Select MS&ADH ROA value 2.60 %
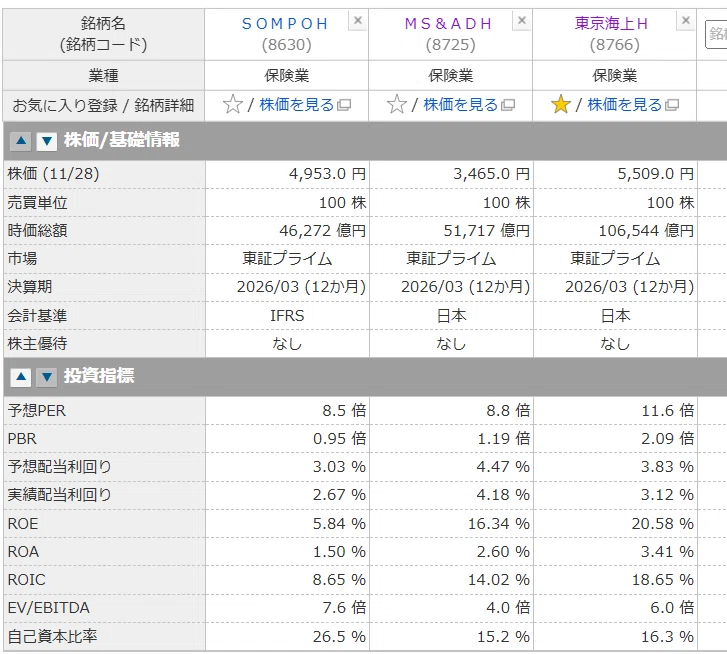Viewport: 727px width, 654px height. (x=503, y=552)
